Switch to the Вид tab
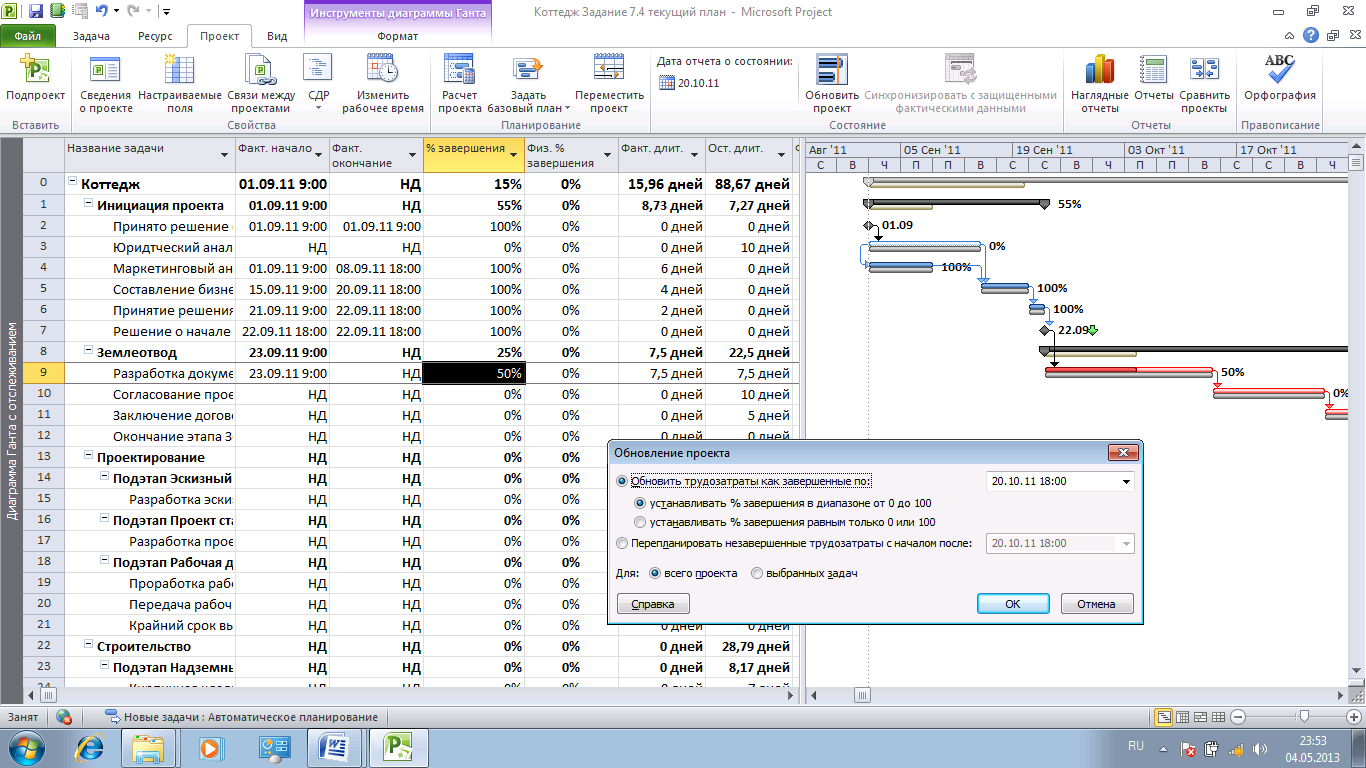1366x768 pixels. pos(277,36)
